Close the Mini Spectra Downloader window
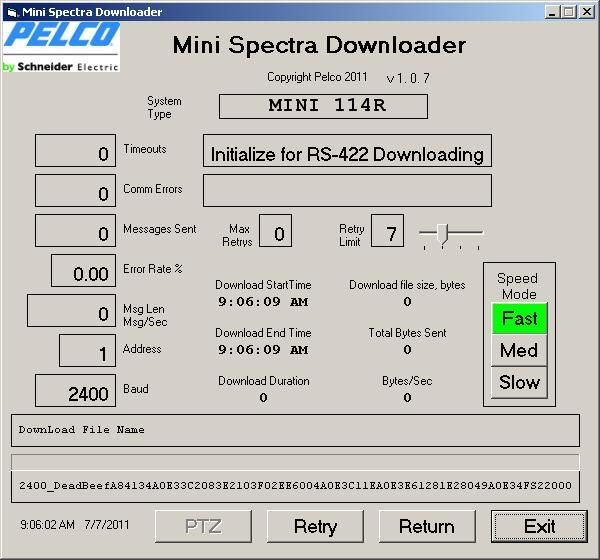The width and height of the screenshot is (600, 560). (x=587, y=12)
